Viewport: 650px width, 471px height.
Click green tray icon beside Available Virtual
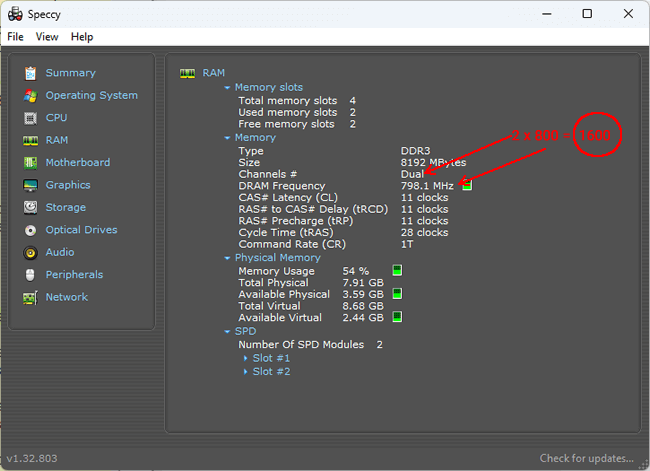397,317
